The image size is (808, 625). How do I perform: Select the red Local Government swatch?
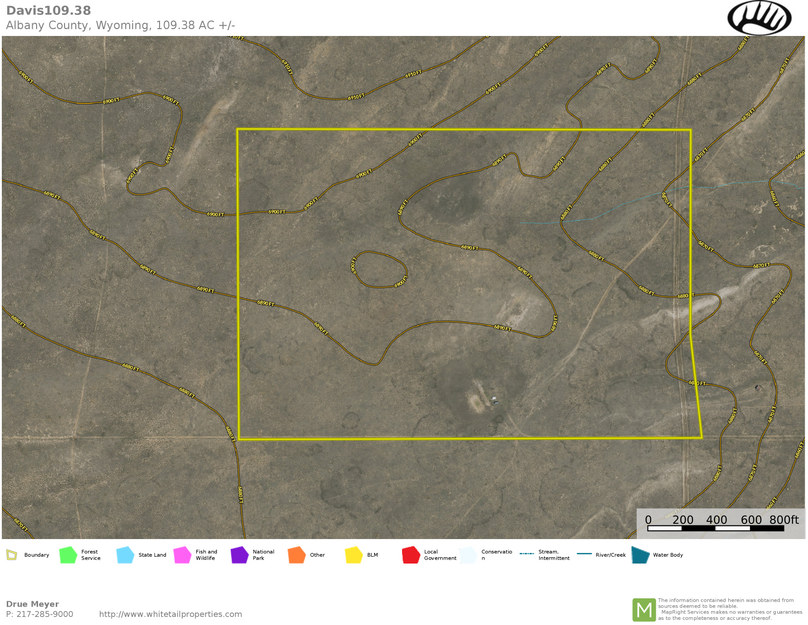[x=410, y=555]
